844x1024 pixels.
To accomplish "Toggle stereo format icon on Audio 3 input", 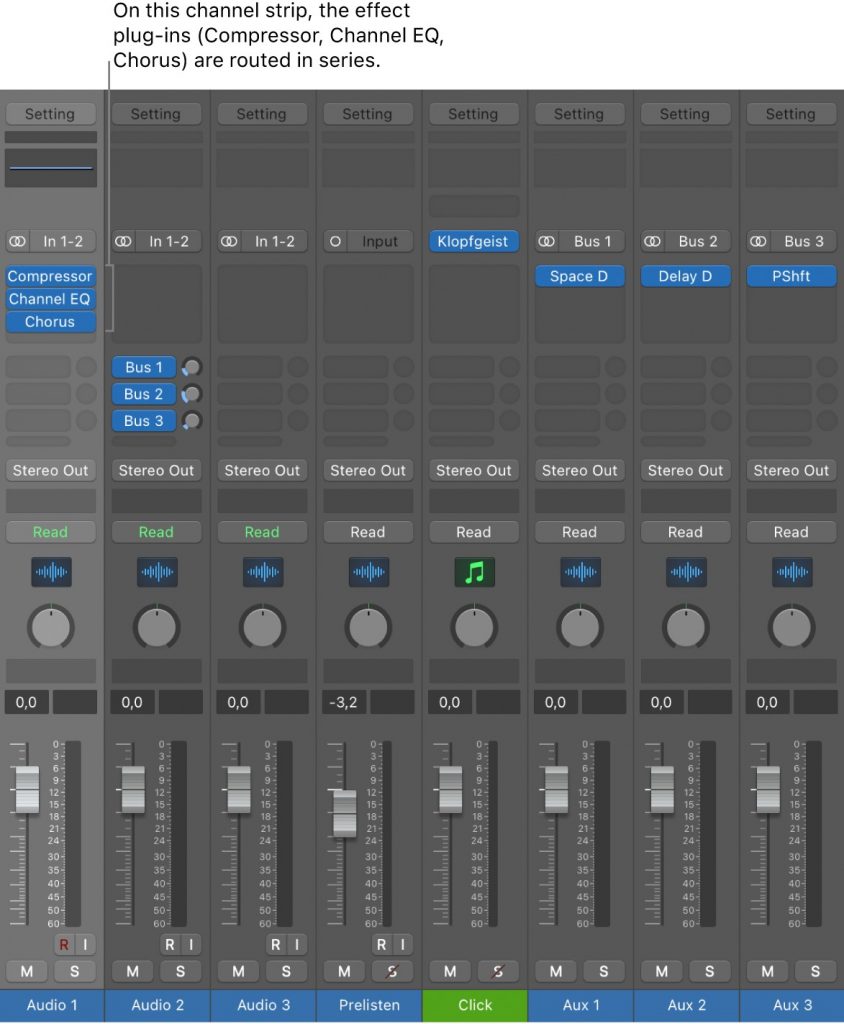I will point(229,241).
